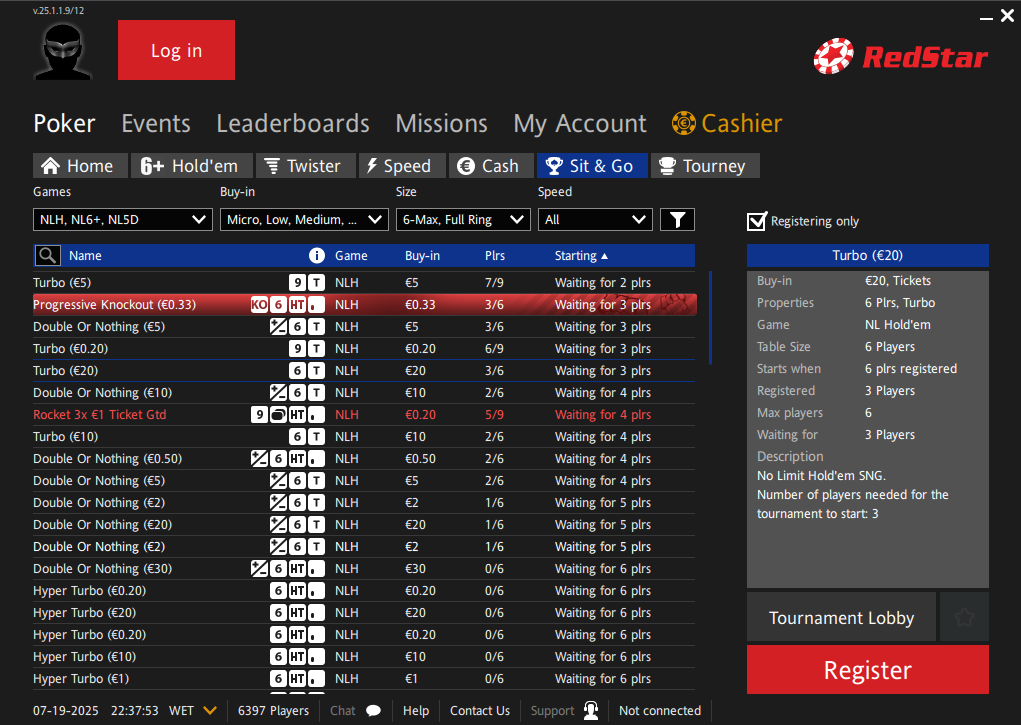Sort by the Plrs column header

click(495, 255)
